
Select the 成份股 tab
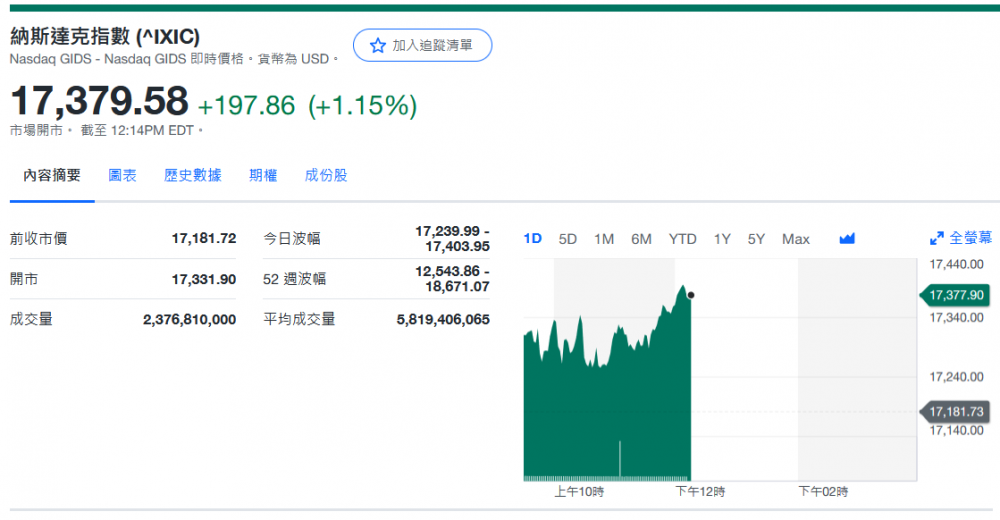pyautogui.click(x=326, y=176)
